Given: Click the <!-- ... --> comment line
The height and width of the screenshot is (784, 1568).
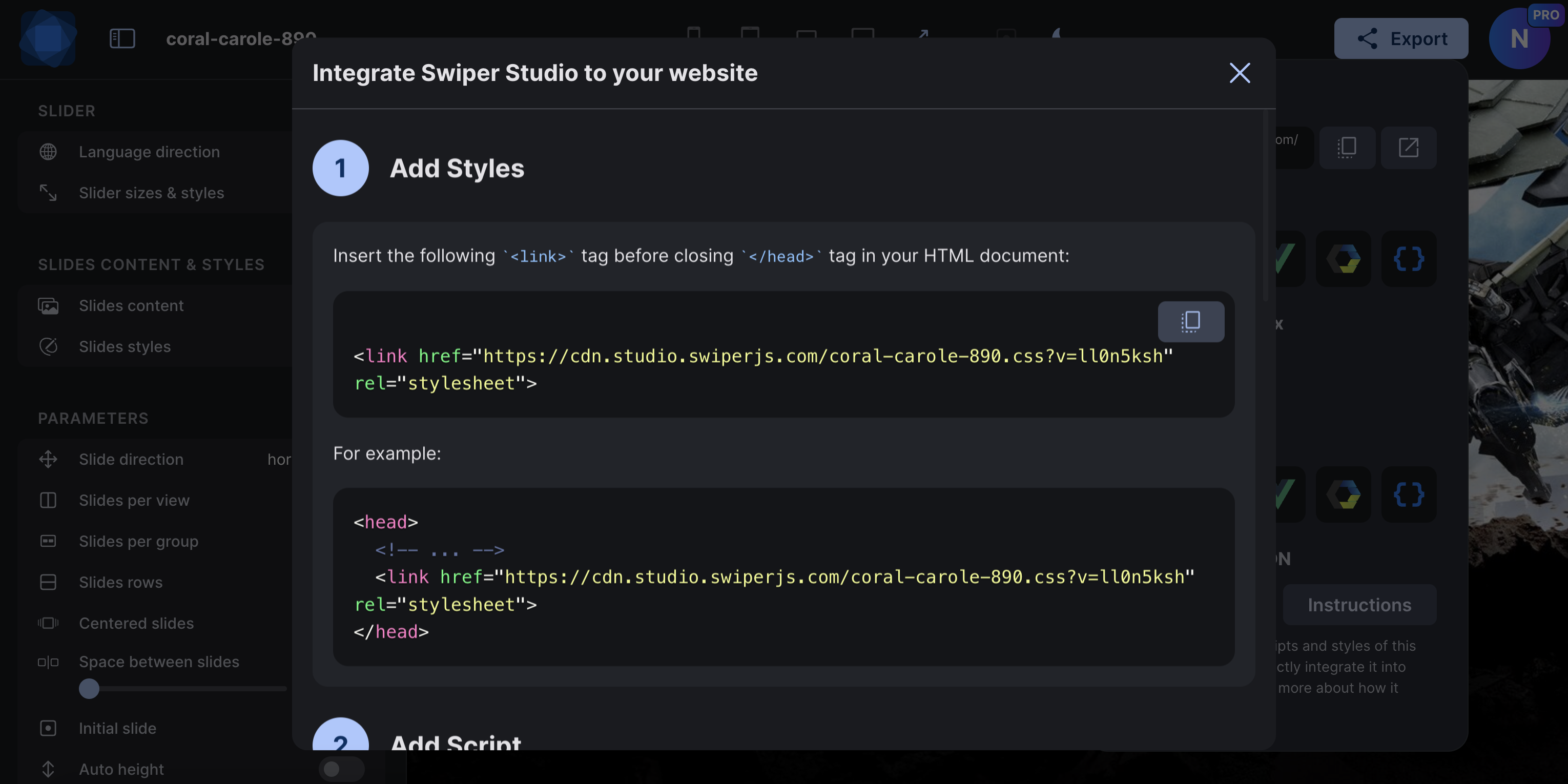Looking at the screenshot, I should click(440, 550).
